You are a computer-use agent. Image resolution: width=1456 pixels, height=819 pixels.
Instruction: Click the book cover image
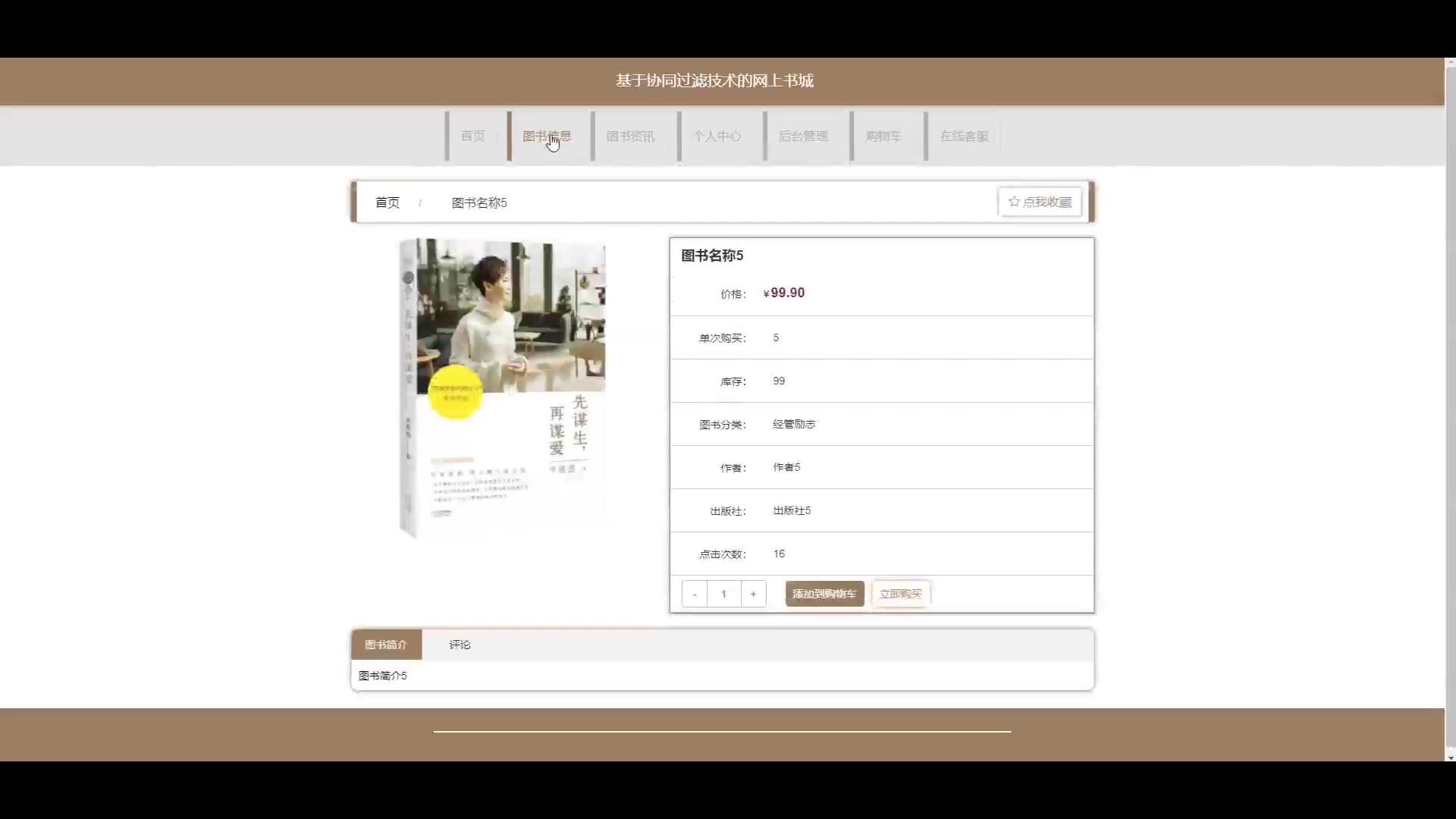[x=503, y=388]
